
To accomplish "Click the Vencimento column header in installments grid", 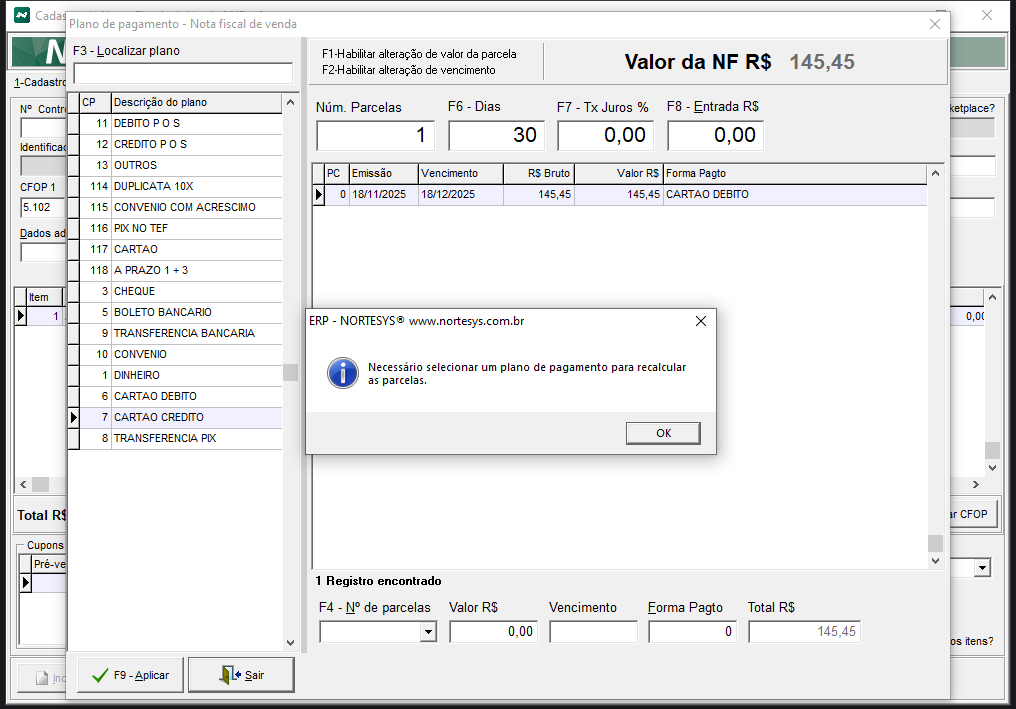I will click(459, 173).
